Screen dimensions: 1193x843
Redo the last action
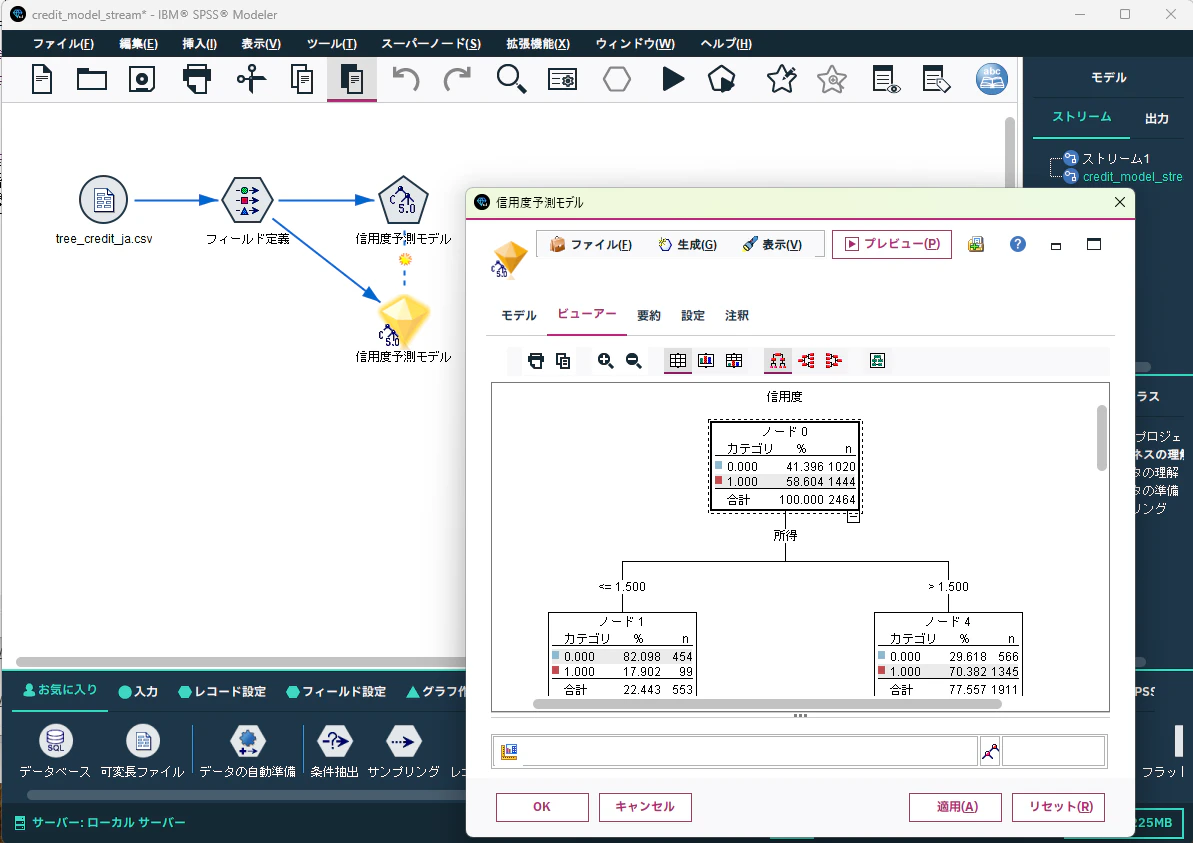click(x=457, y=79)
